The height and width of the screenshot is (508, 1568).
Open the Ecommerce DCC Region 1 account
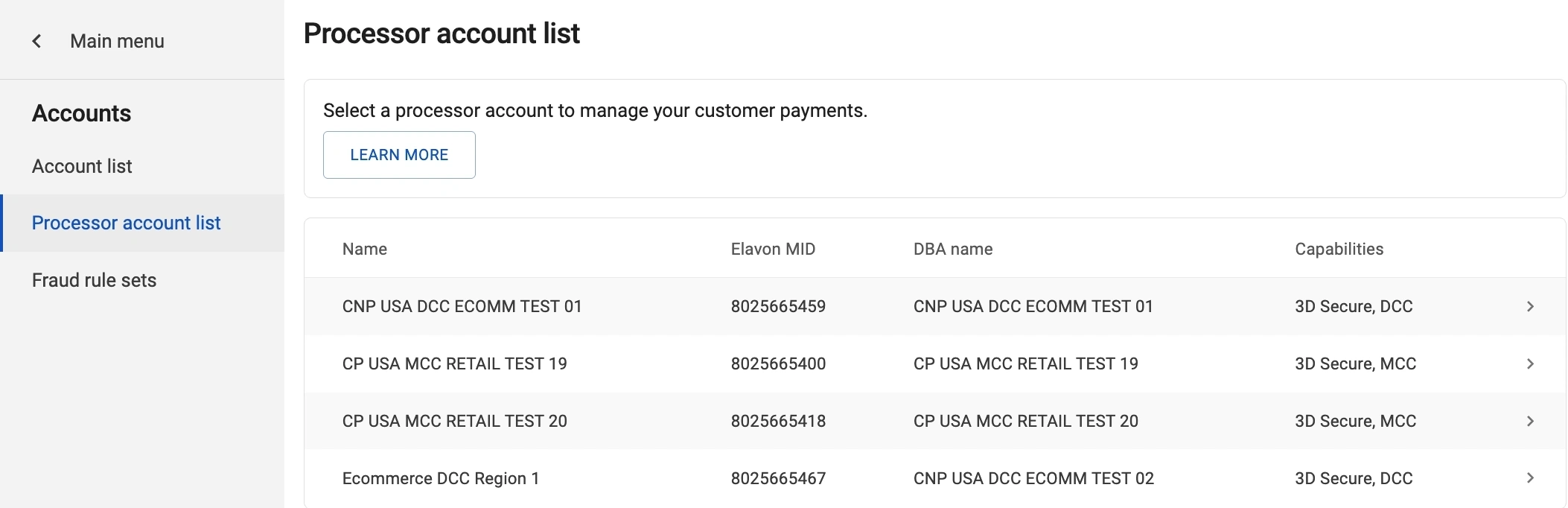pyautogui.click(x=441, y=478)
